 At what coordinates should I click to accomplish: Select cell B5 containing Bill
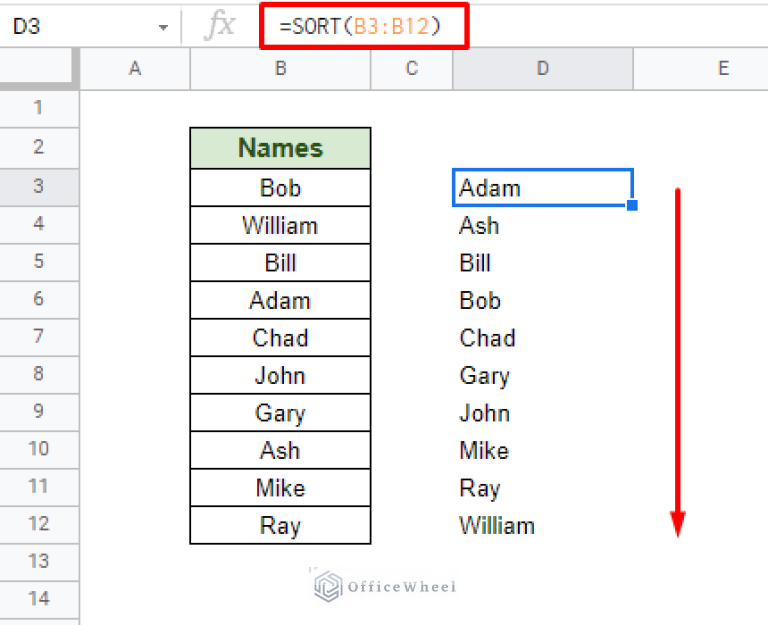tap(280, 263)
